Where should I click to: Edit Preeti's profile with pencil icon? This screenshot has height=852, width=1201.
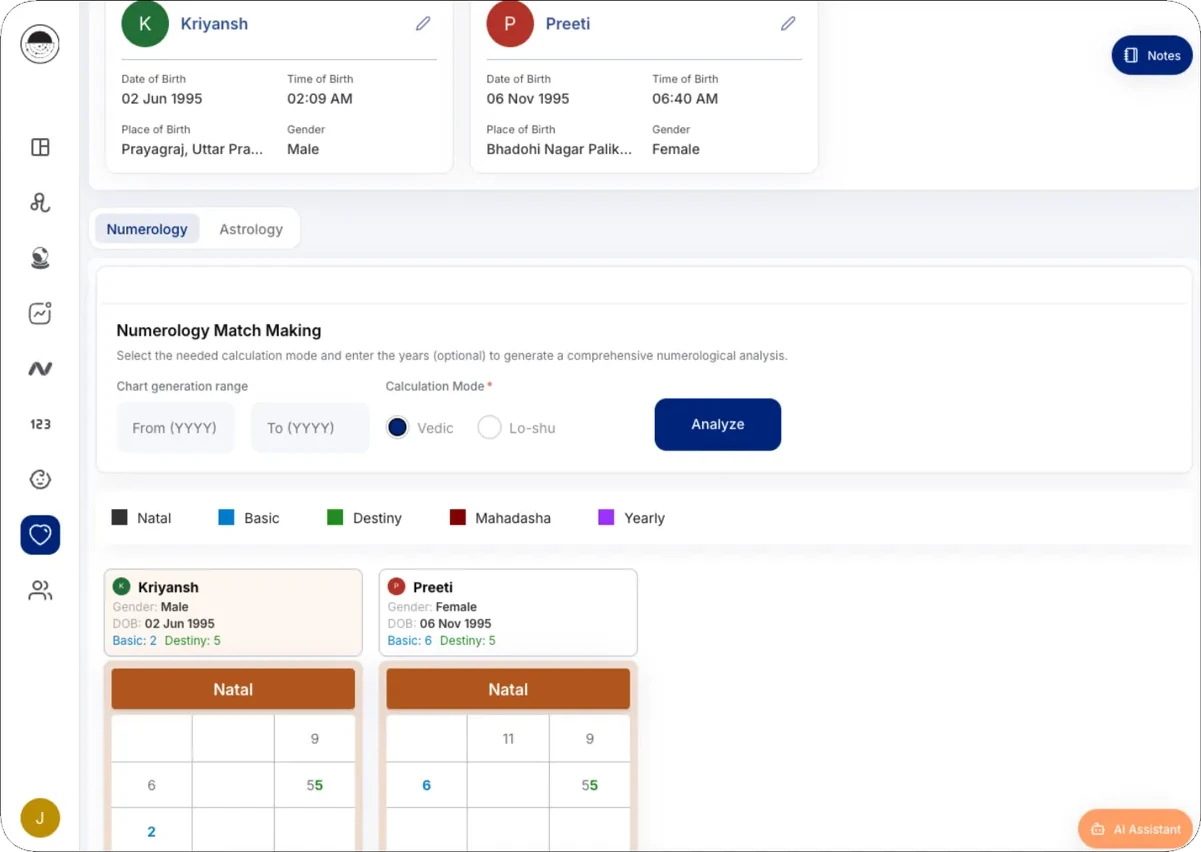tap(788, 23)
